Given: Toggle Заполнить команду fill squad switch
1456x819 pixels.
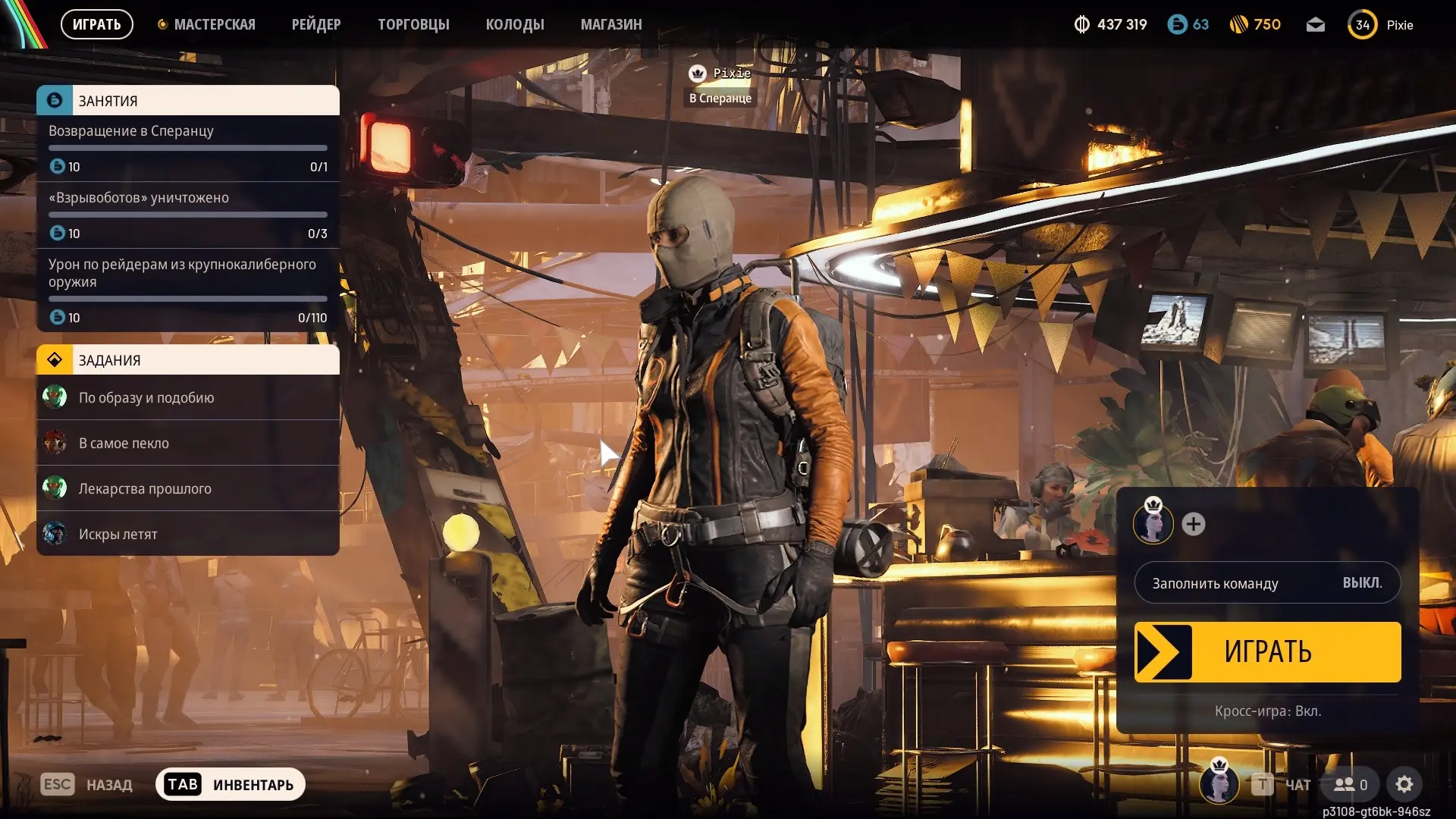Looking at the screenshot, I should click(1267, 583).
